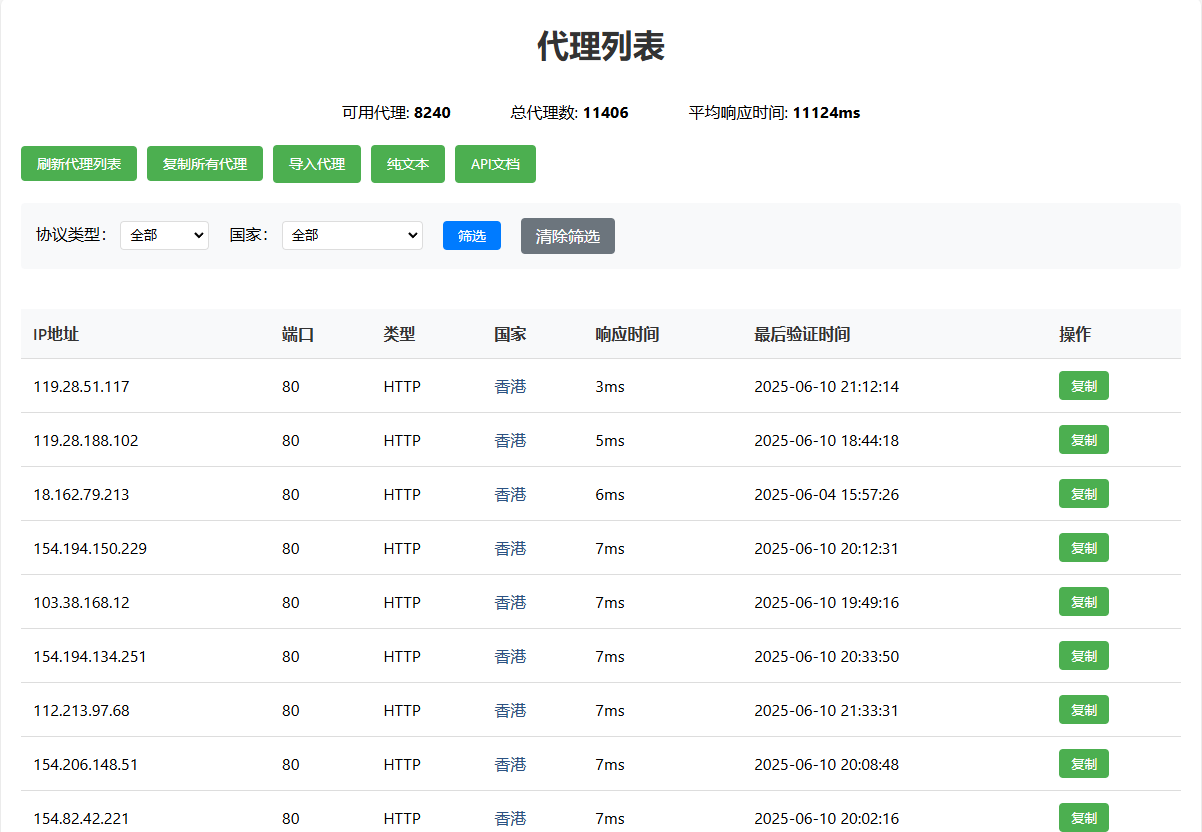The width and height of the screenshot is (1202, 832).
Task: Copy the proxy 154.82.42.221
Action: tap(1083, 817)
